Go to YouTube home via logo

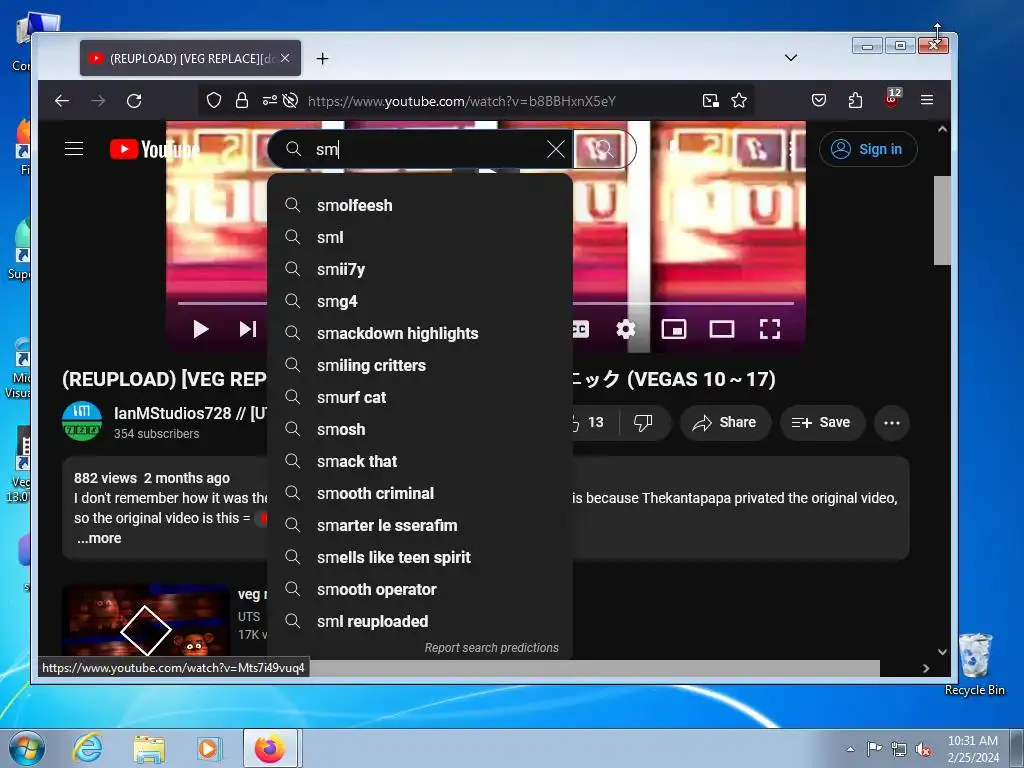pos(153,149)
